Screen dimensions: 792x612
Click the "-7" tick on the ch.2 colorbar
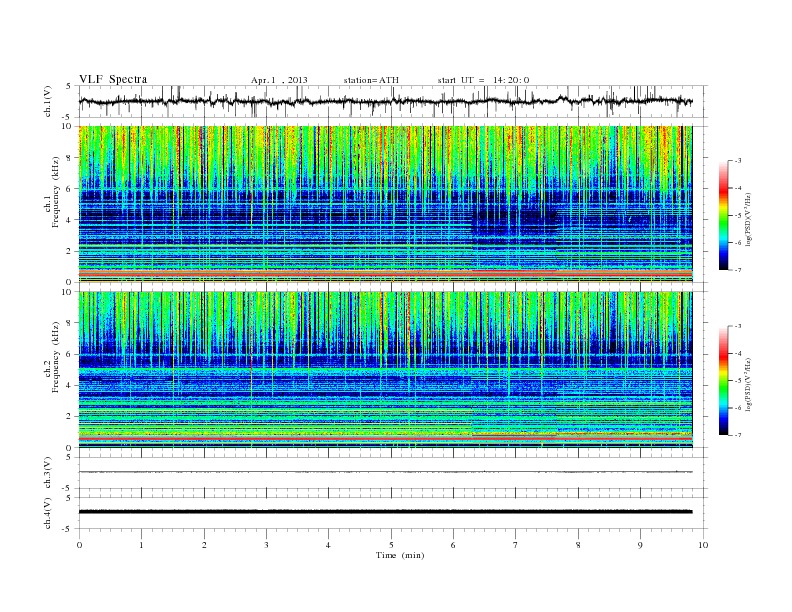click(x=738, y=435)
